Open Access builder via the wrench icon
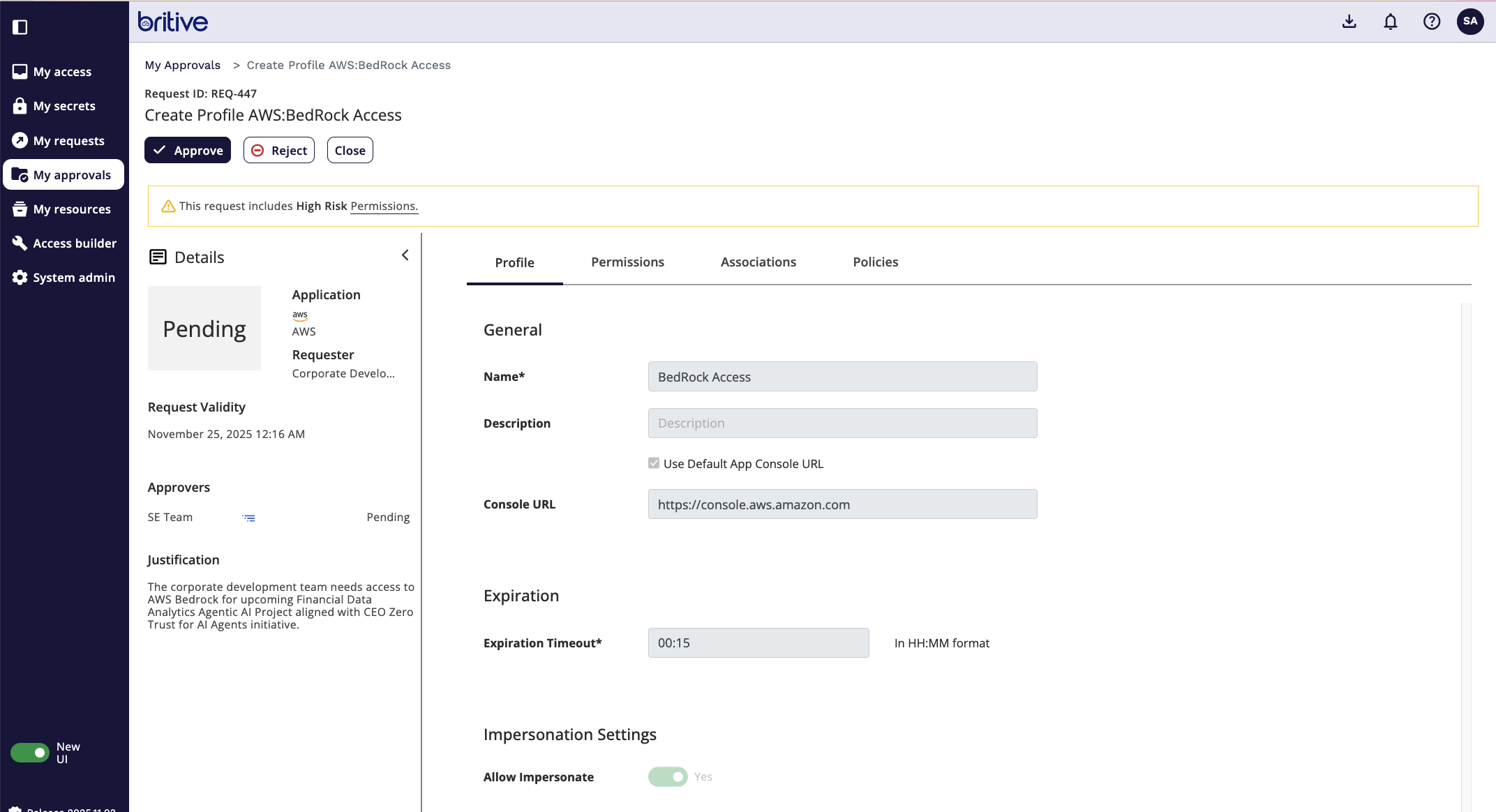 (20, 243)
